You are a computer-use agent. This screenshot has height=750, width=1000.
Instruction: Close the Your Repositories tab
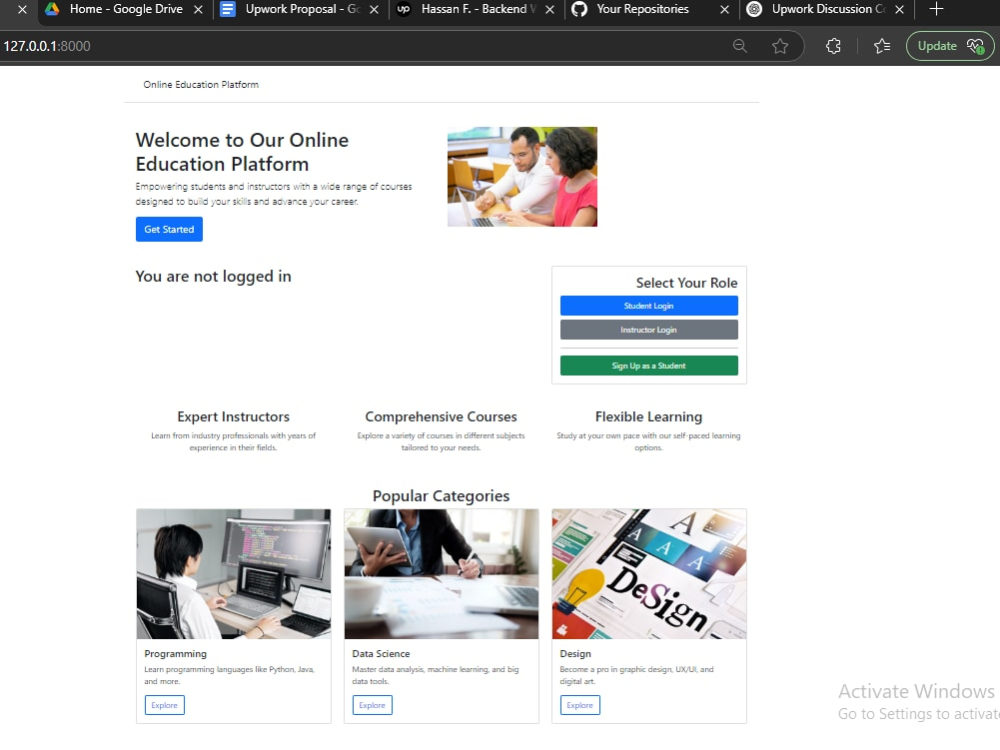pyautogui.click(x=724, y=10)
